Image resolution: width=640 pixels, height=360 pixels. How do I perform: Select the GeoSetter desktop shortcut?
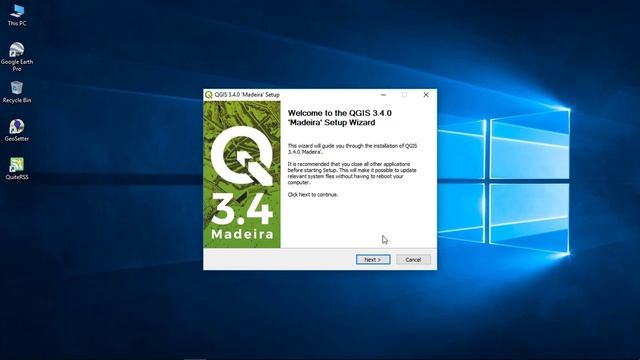tap(17, 130)
